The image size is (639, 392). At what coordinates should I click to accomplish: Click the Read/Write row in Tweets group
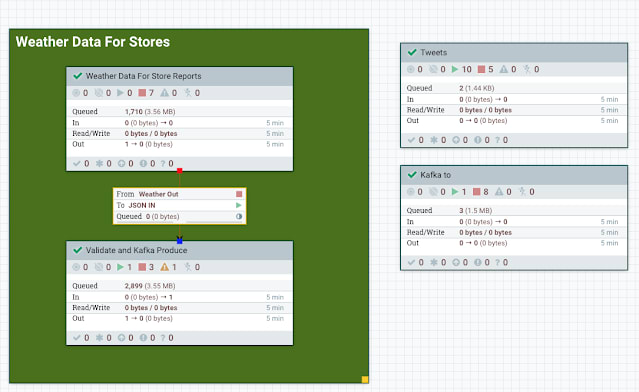(x=513, y=110)
